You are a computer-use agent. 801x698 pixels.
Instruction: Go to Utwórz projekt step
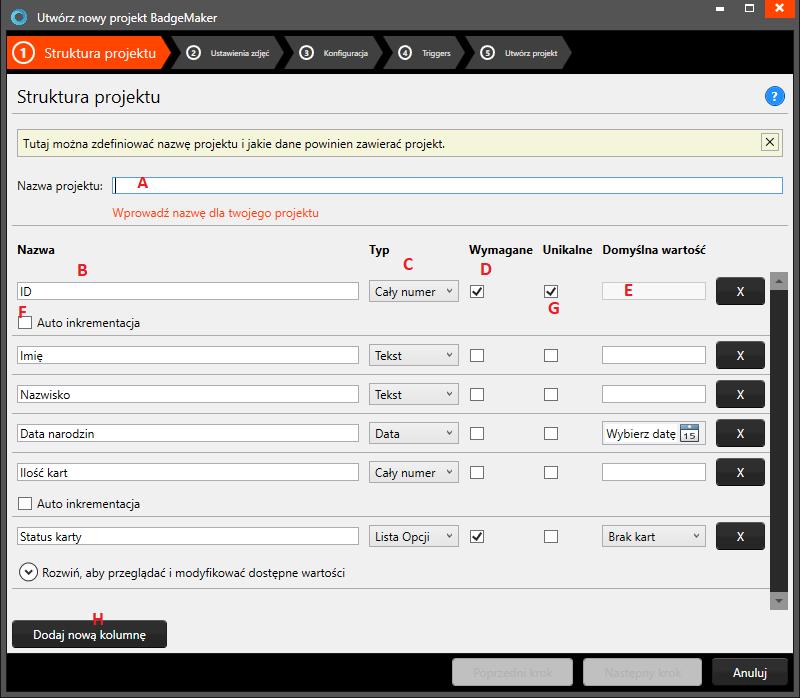click(519, 53)
